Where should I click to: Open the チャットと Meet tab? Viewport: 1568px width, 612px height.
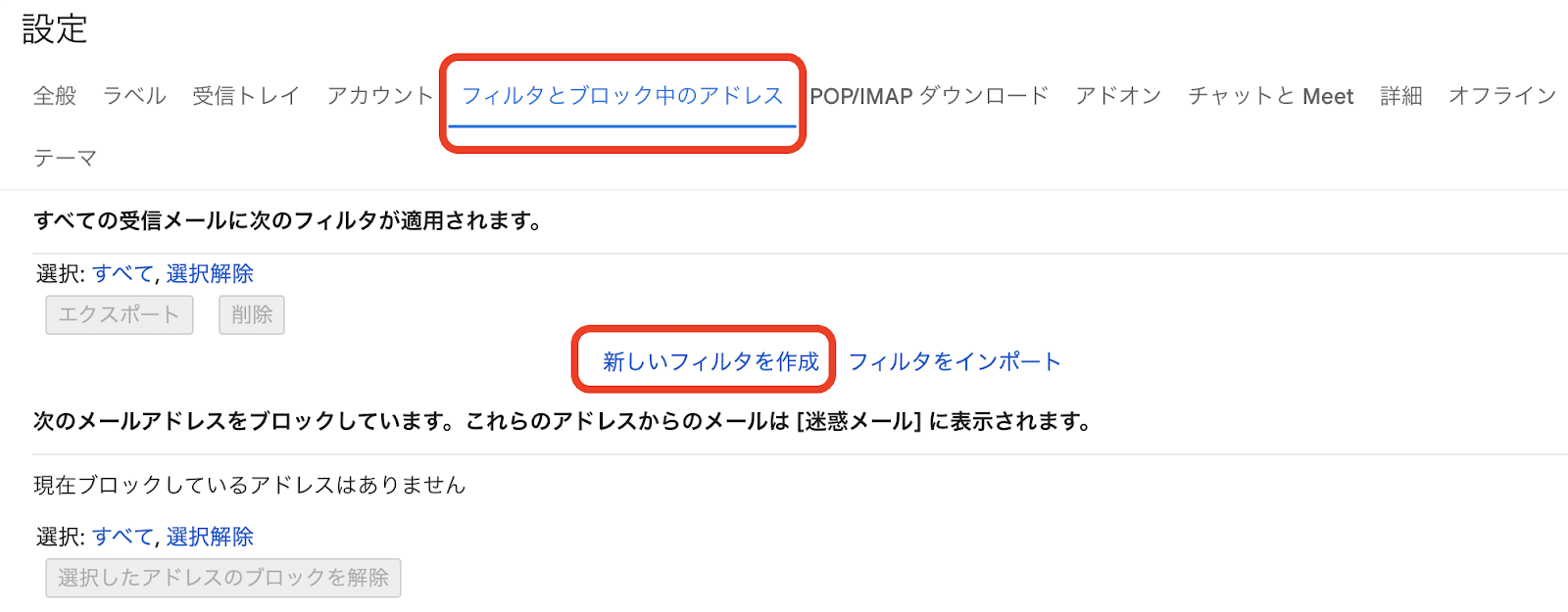pyautogui.click(x=1270, y=96)
